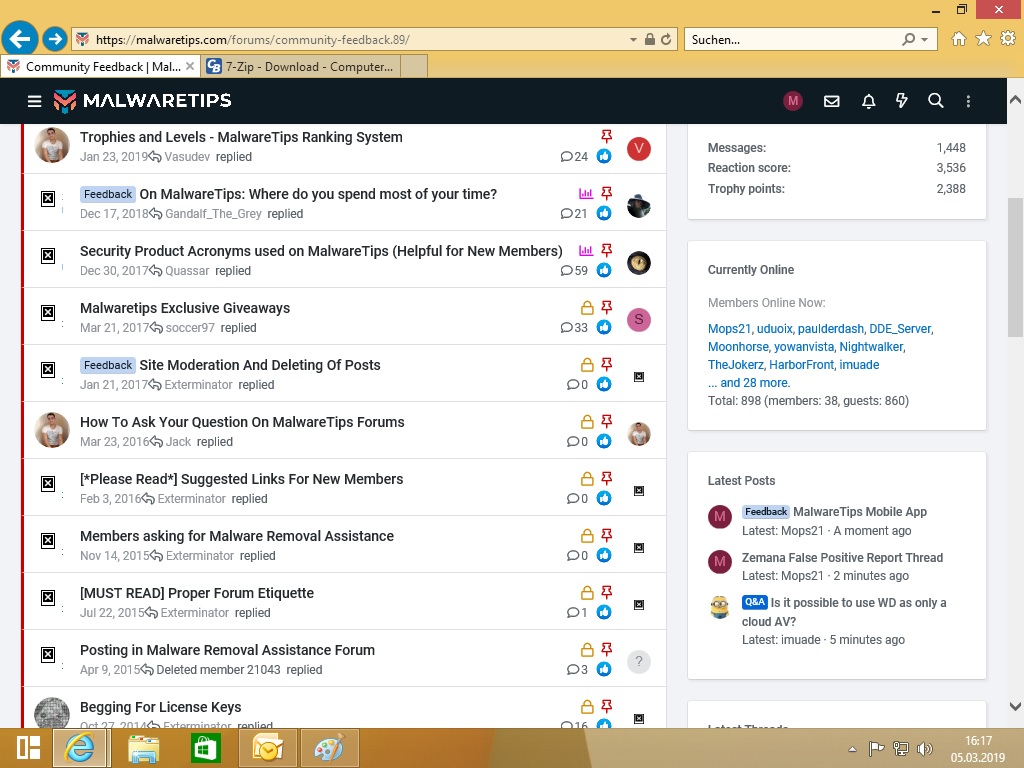Viewport: 1024px width, 768px height.
Task: Click the lock icon on Proper Forum Etiquette thread
Action: click(587, 592)
